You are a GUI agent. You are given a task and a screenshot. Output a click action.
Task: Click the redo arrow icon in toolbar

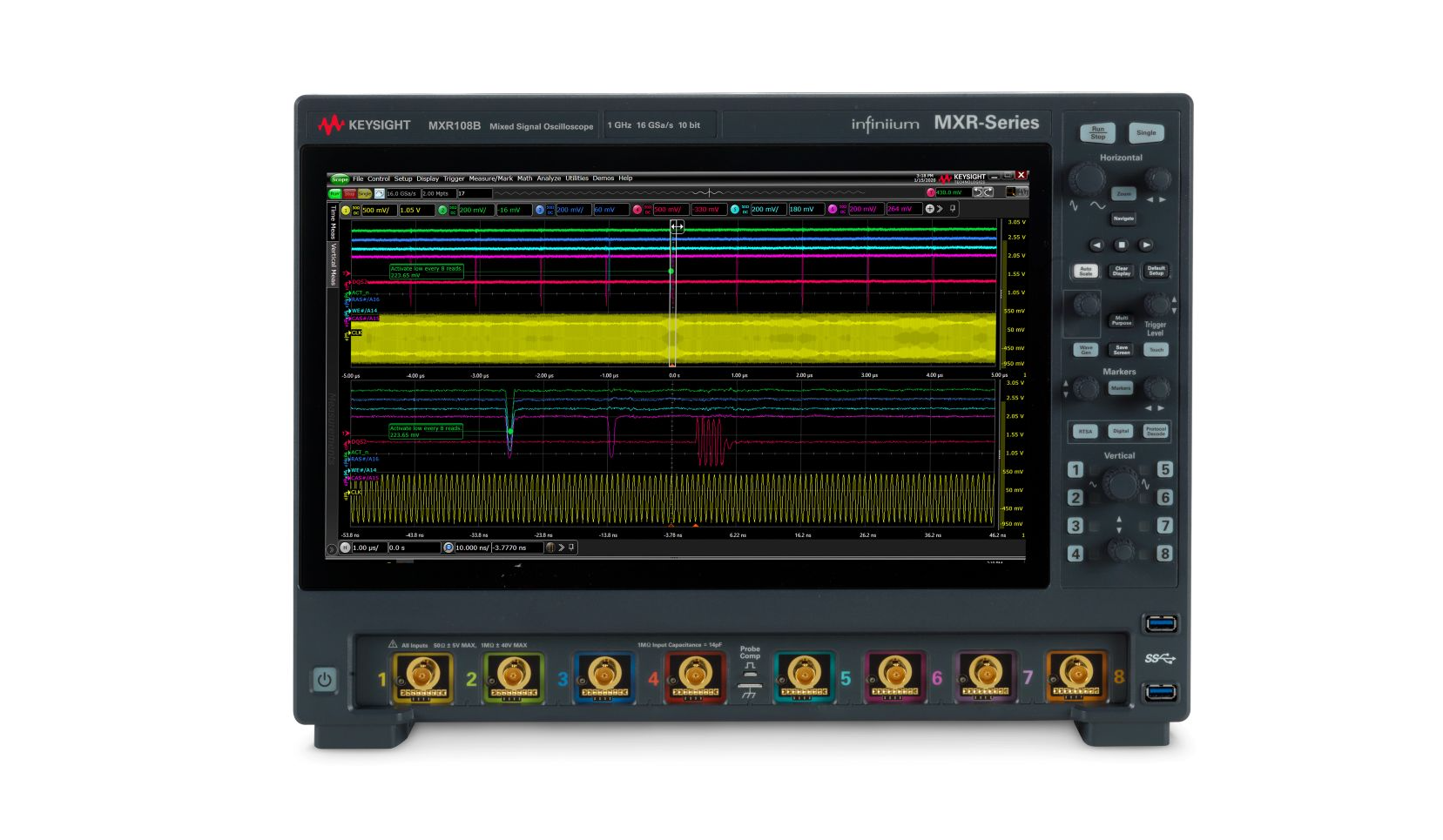tap(988, 192)
